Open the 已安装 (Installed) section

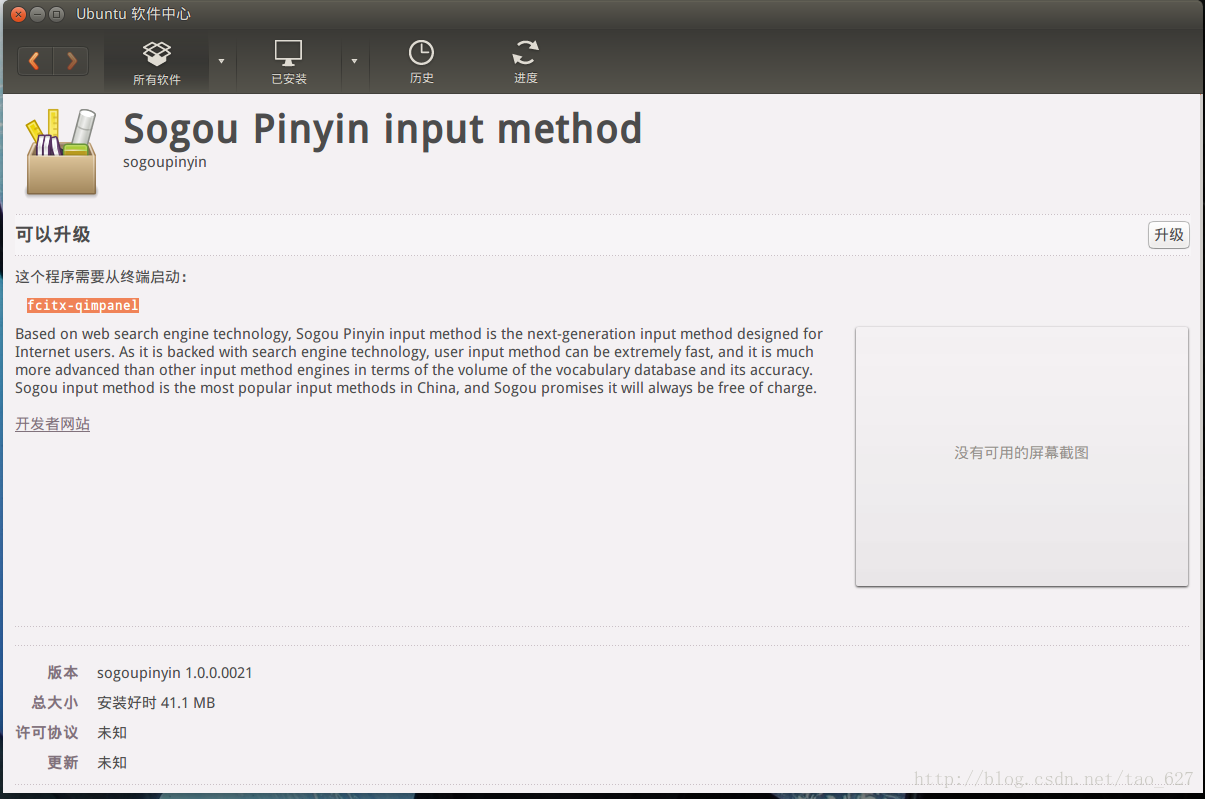[289, 63]
